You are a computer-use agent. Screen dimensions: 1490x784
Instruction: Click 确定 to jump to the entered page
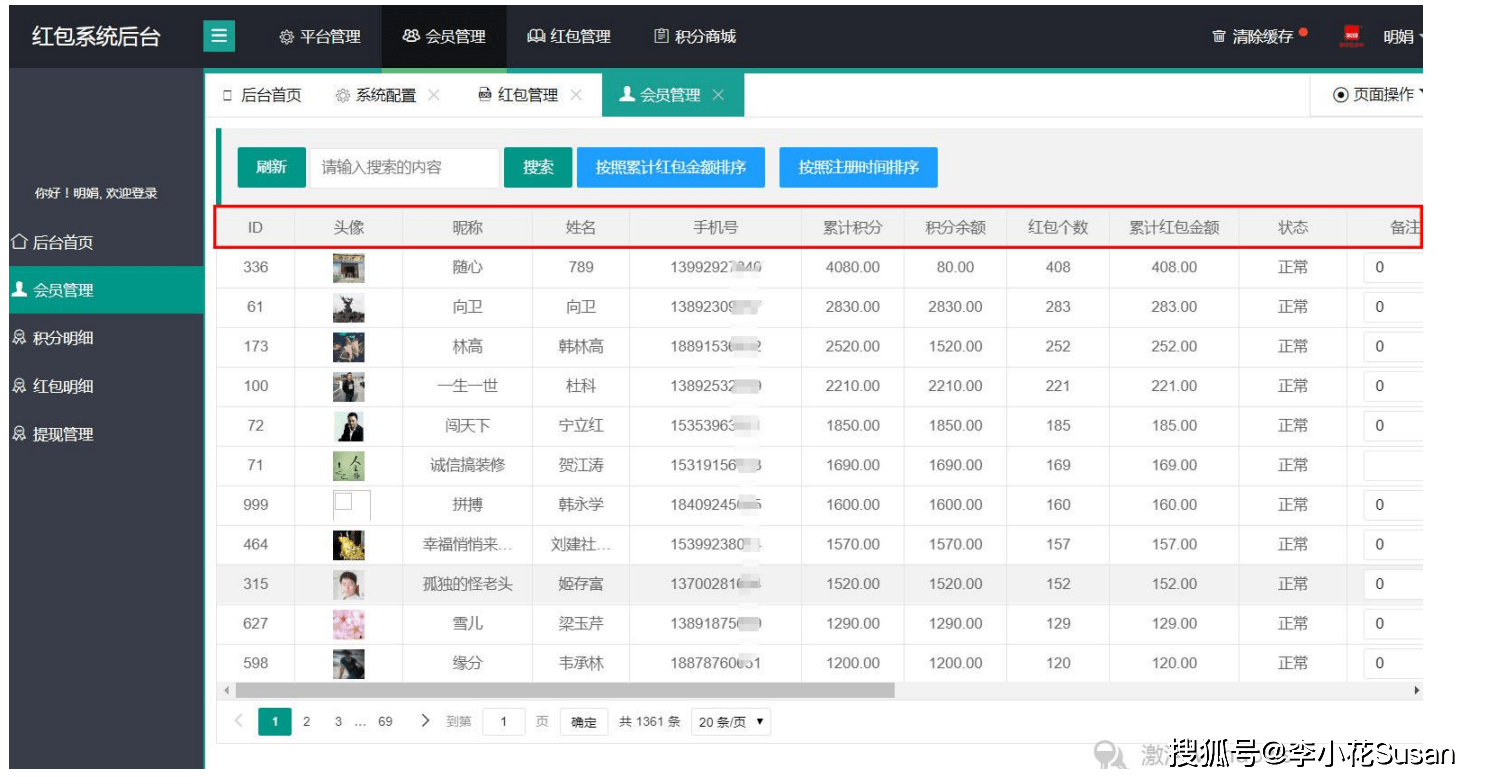point(582,721)
